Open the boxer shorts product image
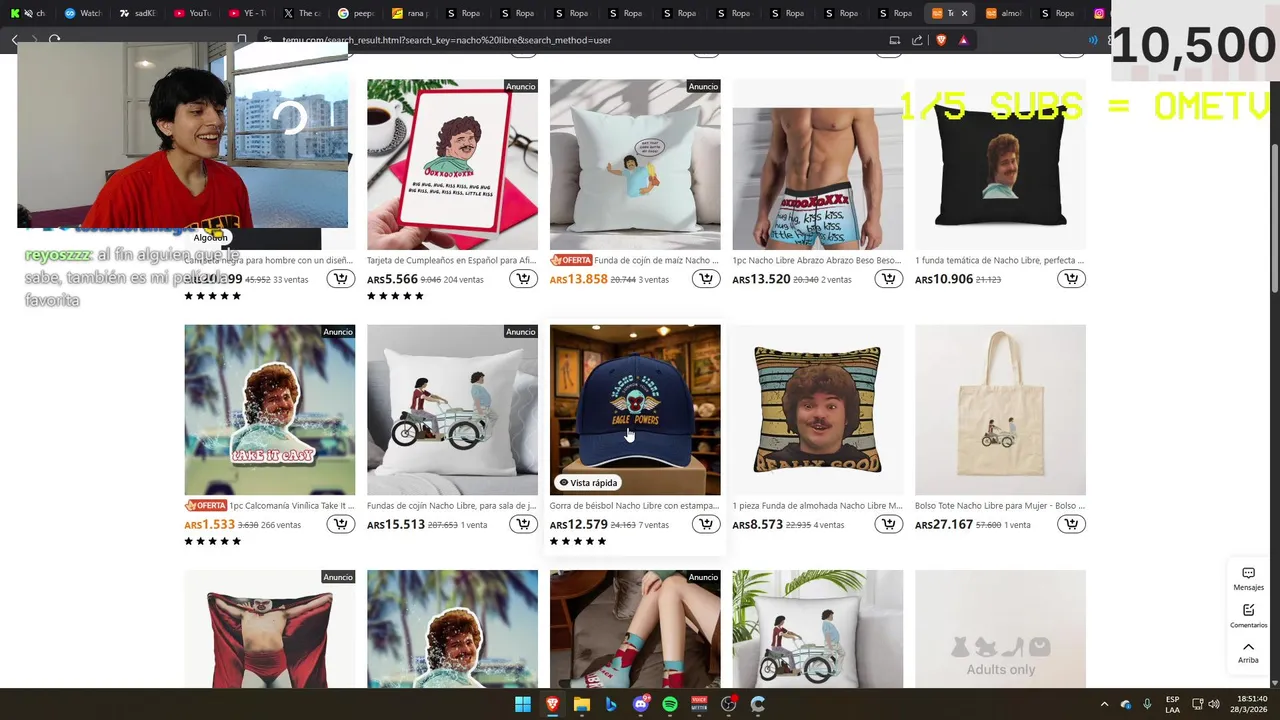Image resolution: width=1280 pixels, height=720 pixels. 817,164
